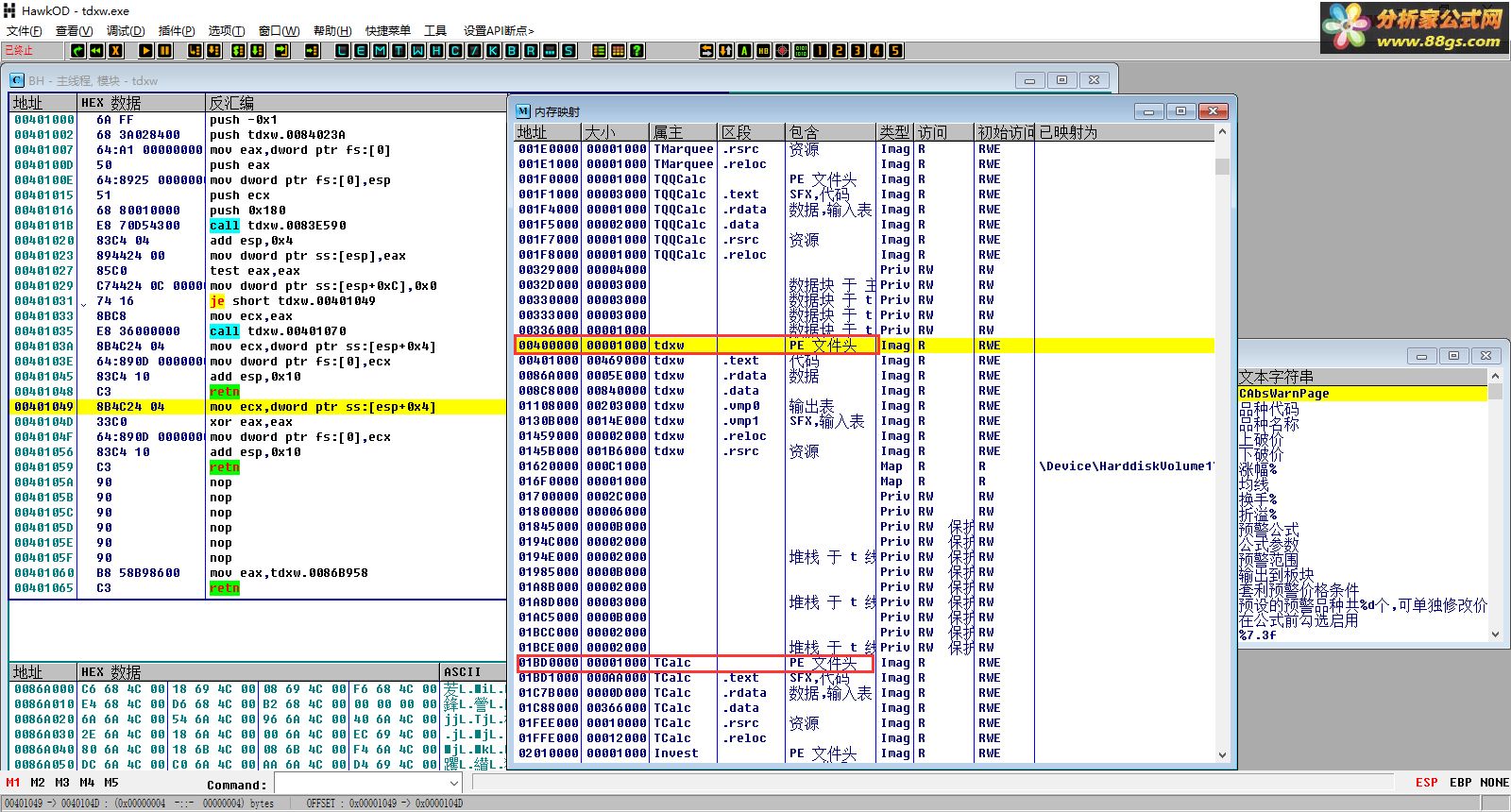Select memory row 00401000 tdxw .text
Image resolution: width=1511 pixels, height=812 pixels.
click(x=864, y=361)
